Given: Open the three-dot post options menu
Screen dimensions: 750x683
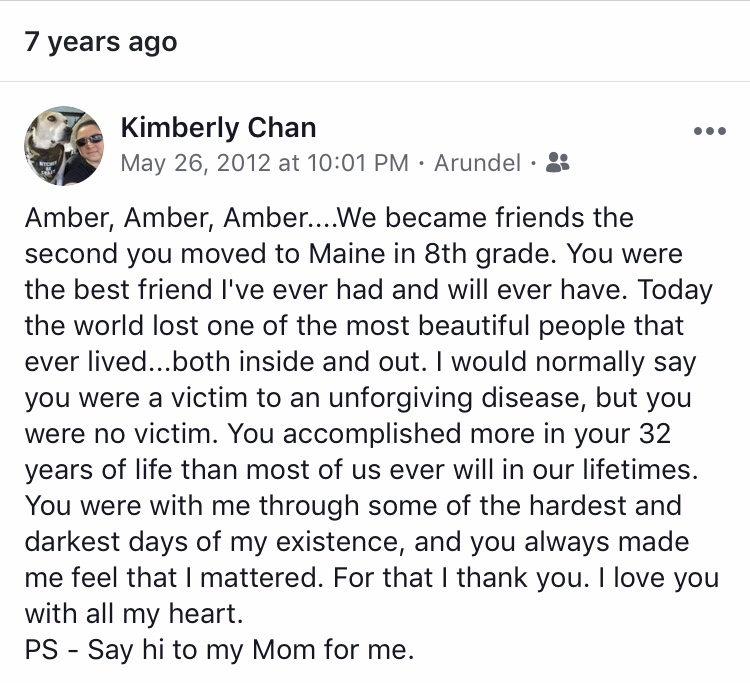Looking at the screenshot, I should (x=709, y=132).
